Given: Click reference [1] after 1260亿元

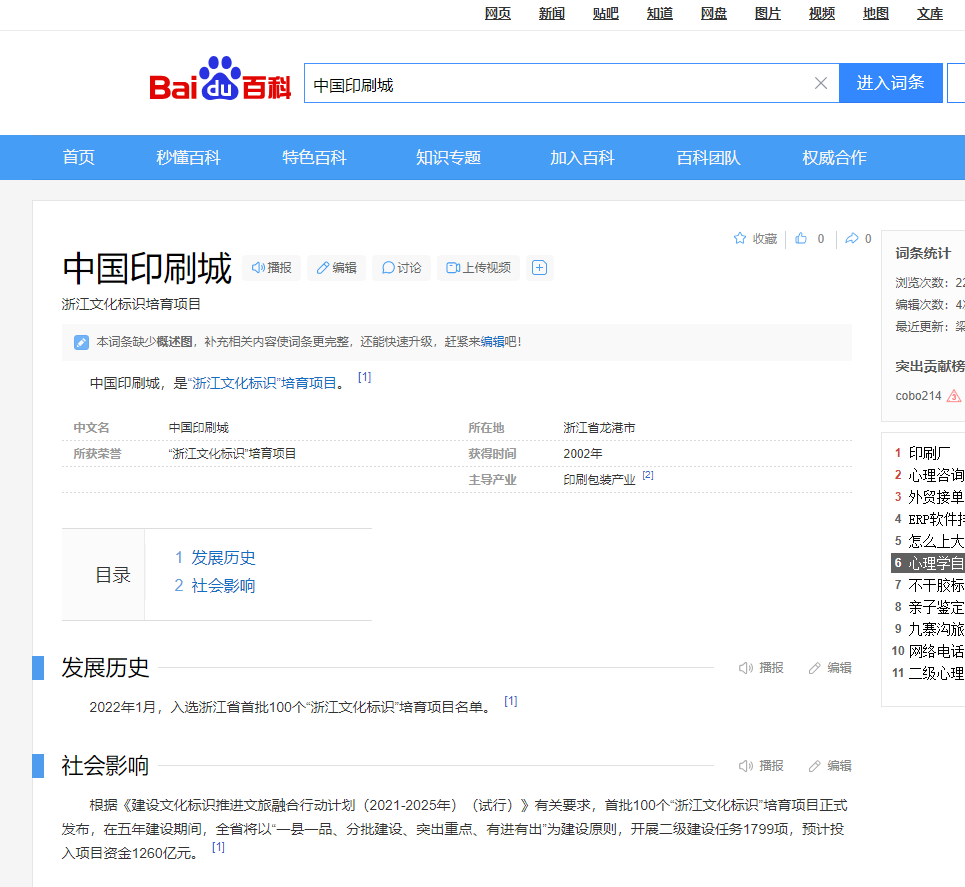Looking at the screenshot, I should point(218,848).
